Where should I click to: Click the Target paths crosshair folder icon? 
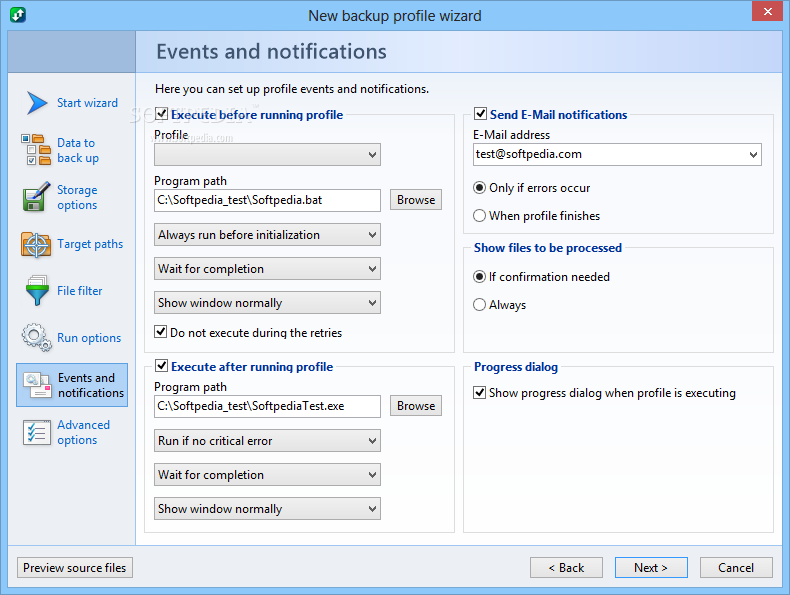point(36,244)
